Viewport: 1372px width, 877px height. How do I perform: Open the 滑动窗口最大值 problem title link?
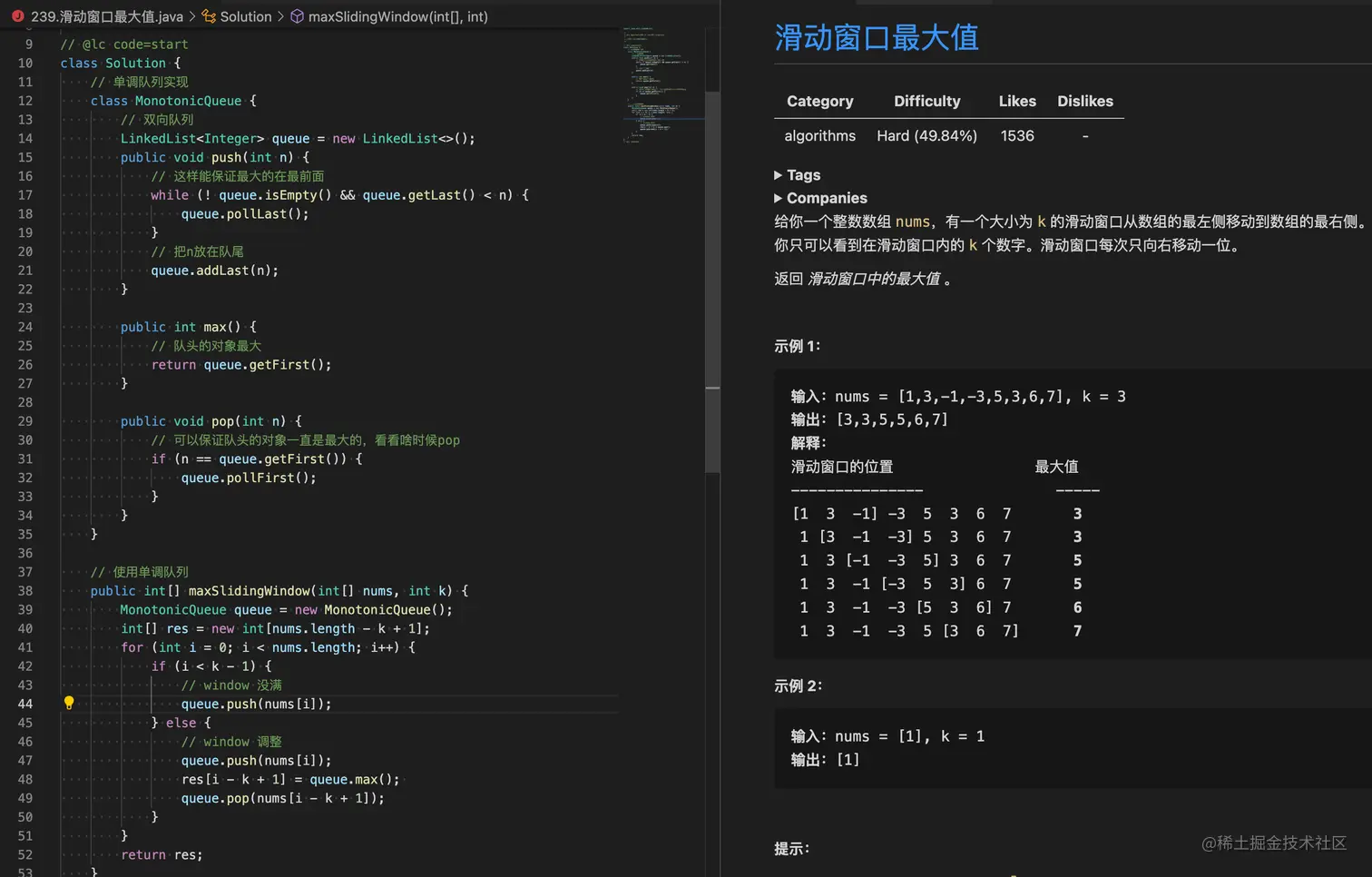point(877,38)
